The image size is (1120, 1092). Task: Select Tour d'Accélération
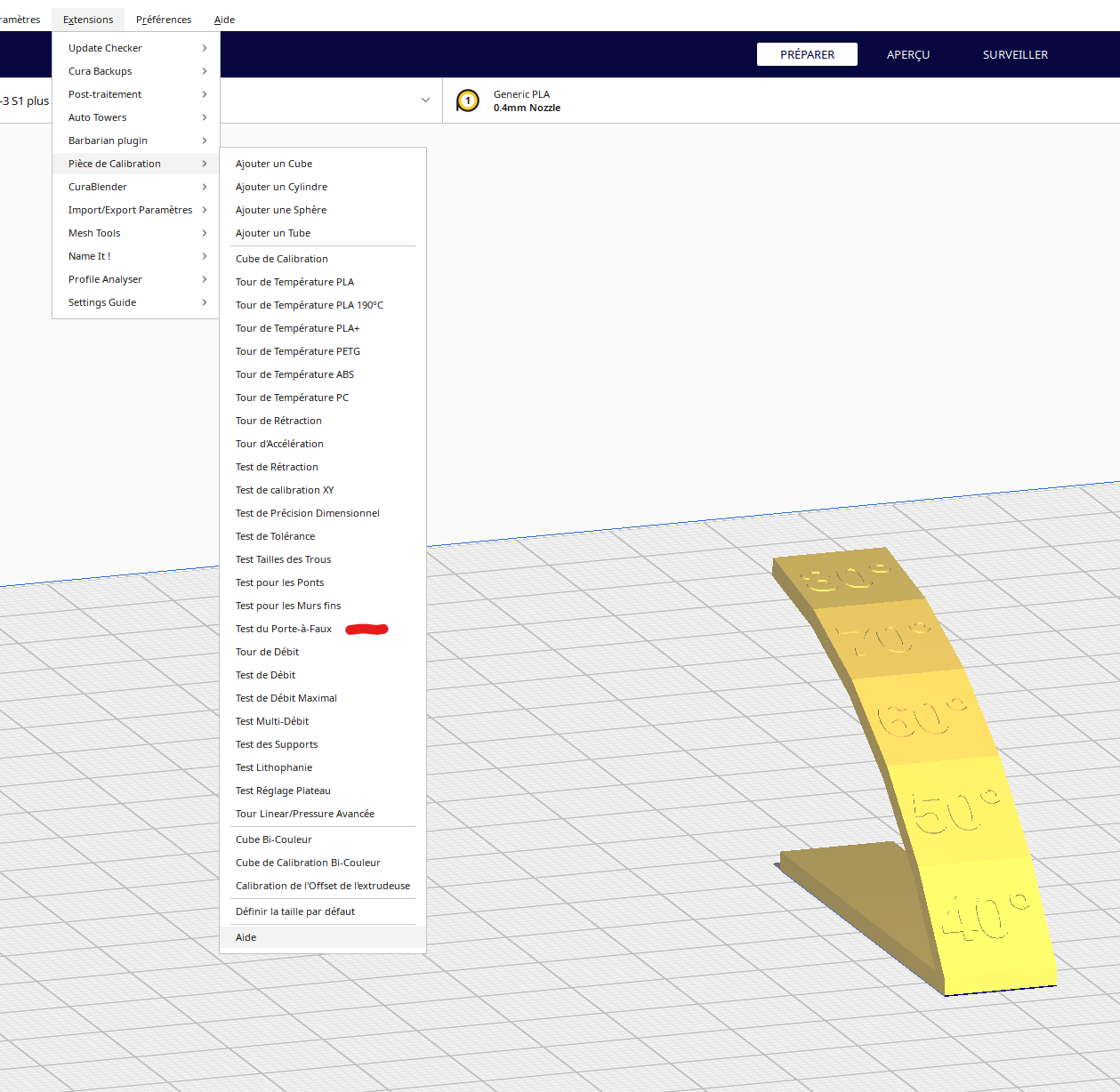click(x=323, y=444)
